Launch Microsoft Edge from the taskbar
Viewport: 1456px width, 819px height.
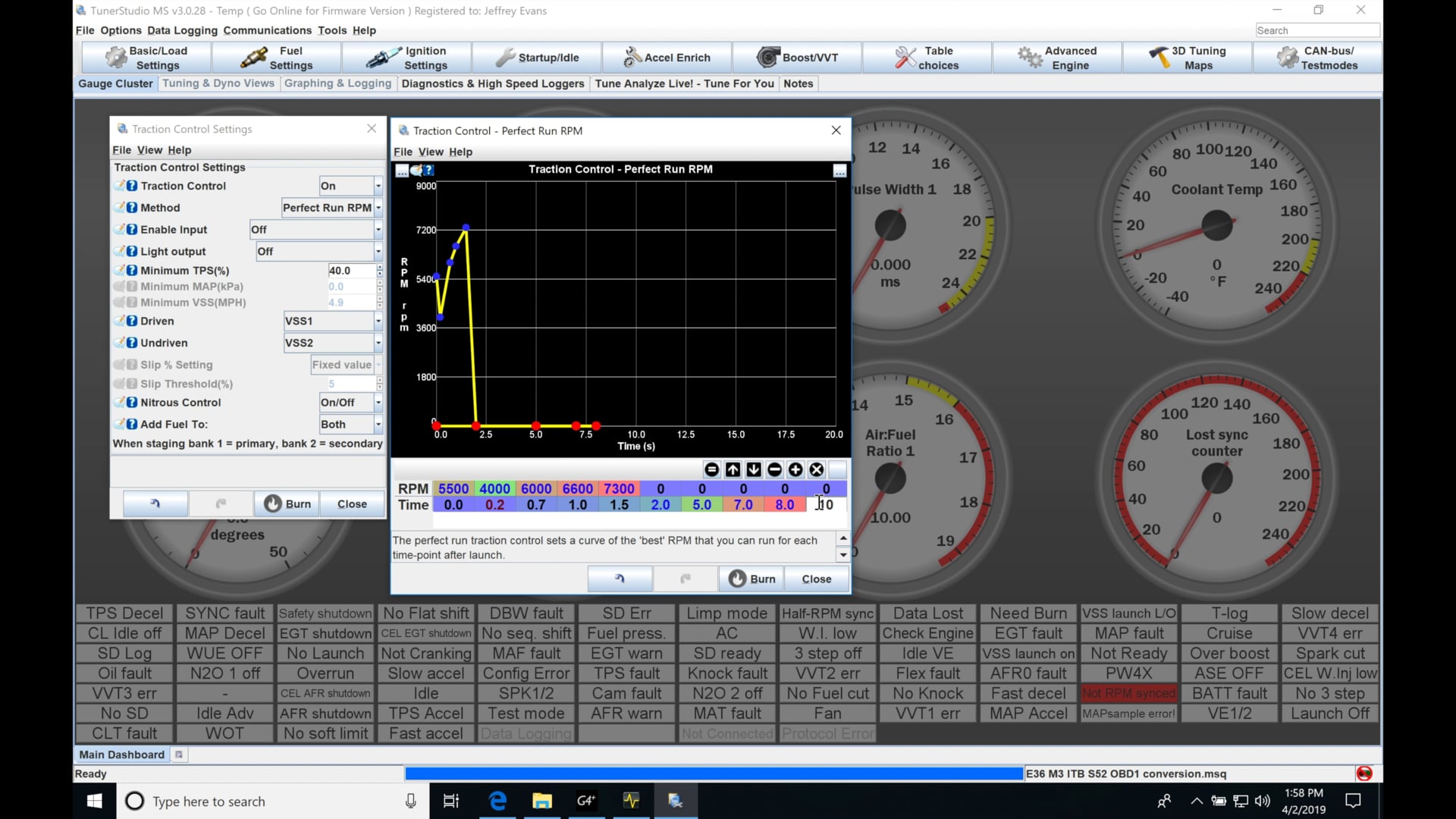tap(497, 801)
